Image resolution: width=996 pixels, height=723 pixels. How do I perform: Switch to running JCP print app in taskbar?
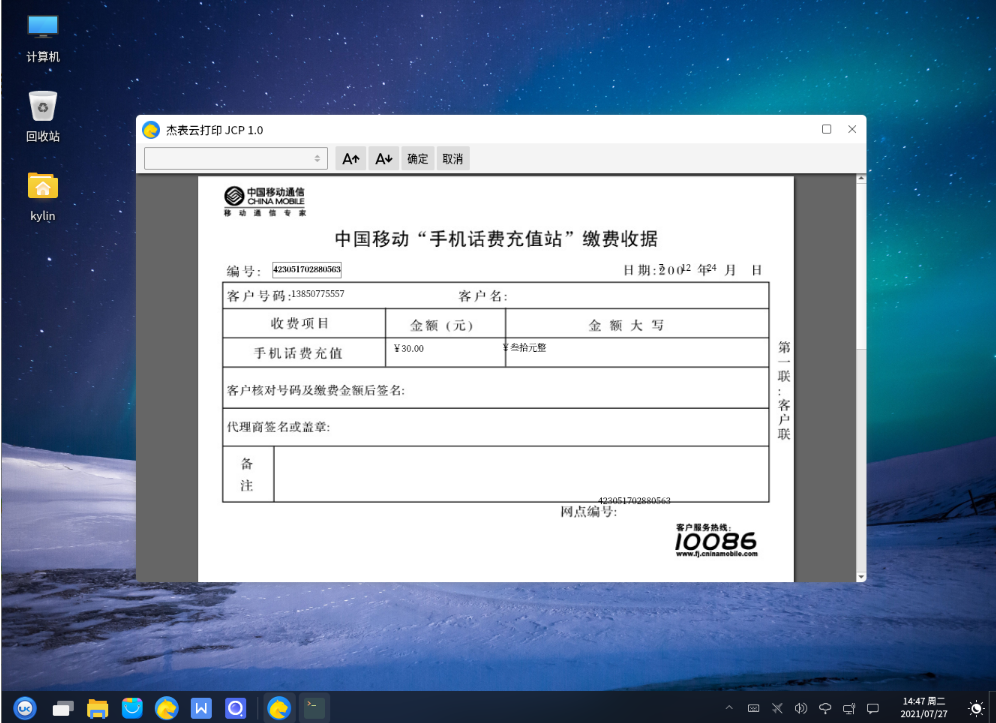pyautogui.click(x=279, y=708)
